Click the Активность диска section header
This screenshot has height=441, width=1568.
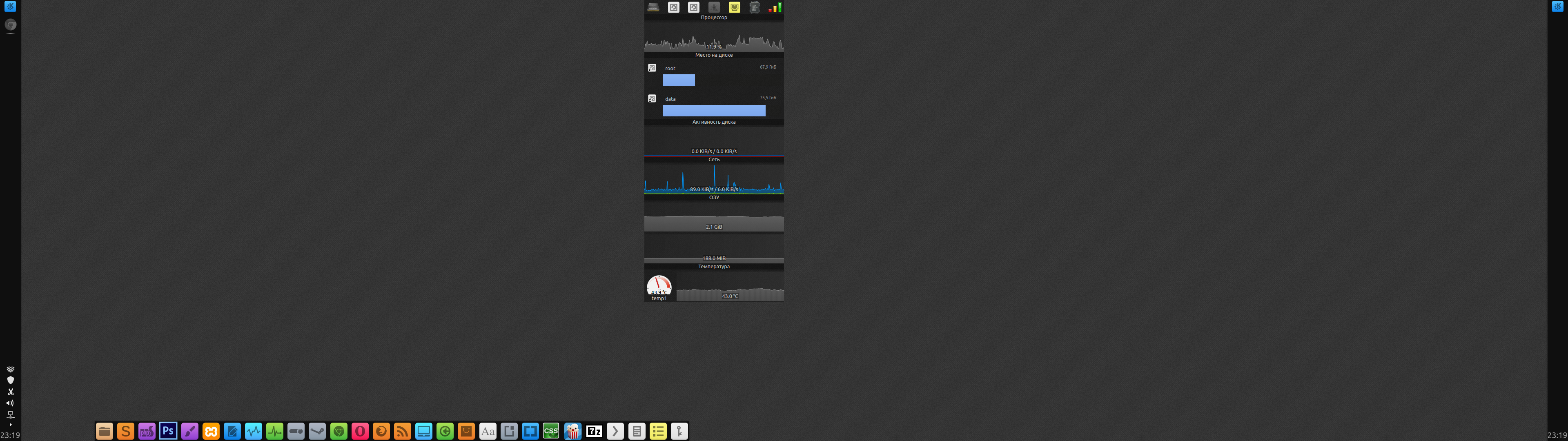pyautogui.click(x=714, y=122)
